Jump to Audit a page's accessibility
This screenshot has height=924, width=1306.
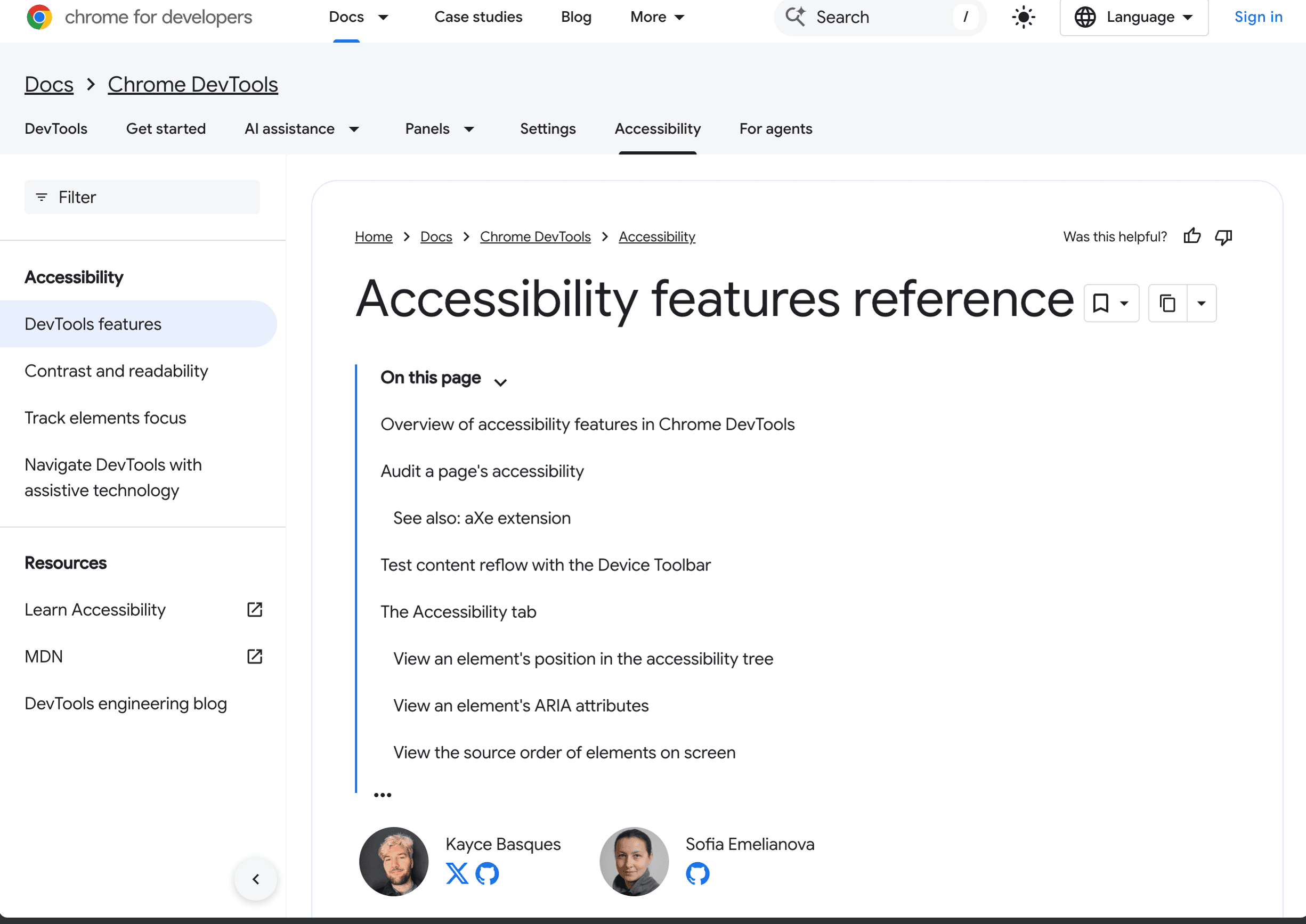click(482, 471)
